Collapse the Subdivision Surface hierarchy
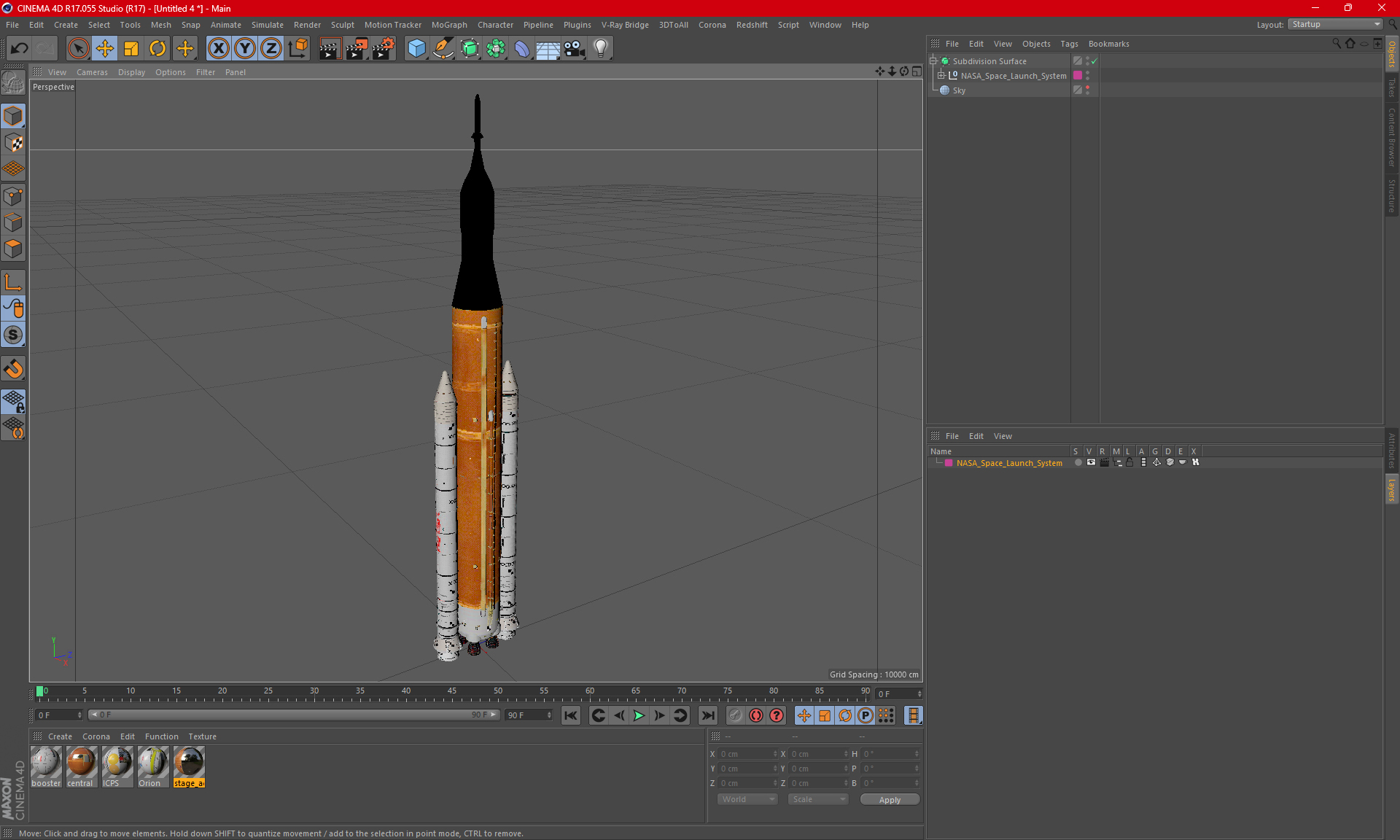This screenshot has height=840, width=1400. (933, 61)
